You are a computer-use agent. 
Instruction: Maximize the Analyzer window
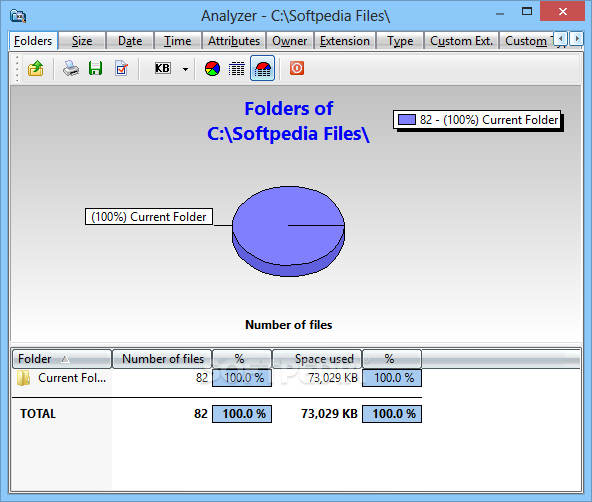pyautogui.click(x=527, y=12)
